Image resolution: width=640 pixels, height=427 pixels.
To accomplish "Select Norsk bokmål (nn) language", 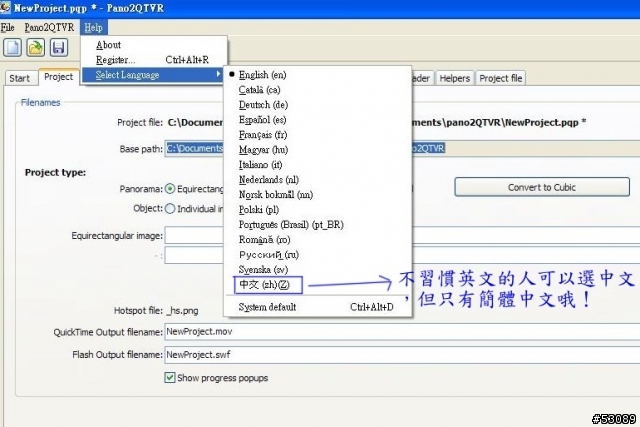I will [x=318, y=195].
